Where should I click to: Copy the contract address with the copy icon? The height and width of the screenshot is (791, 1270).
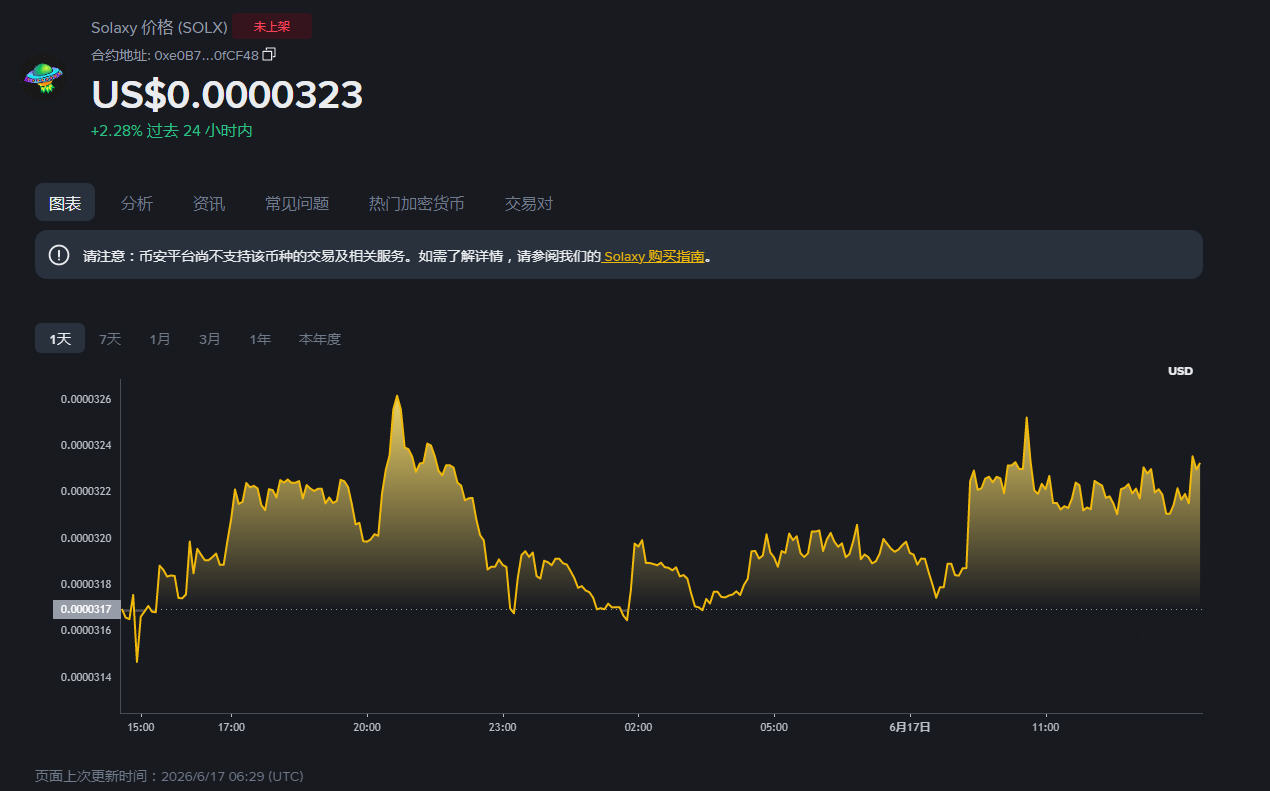pyautogui.click(x=269, y=54)
